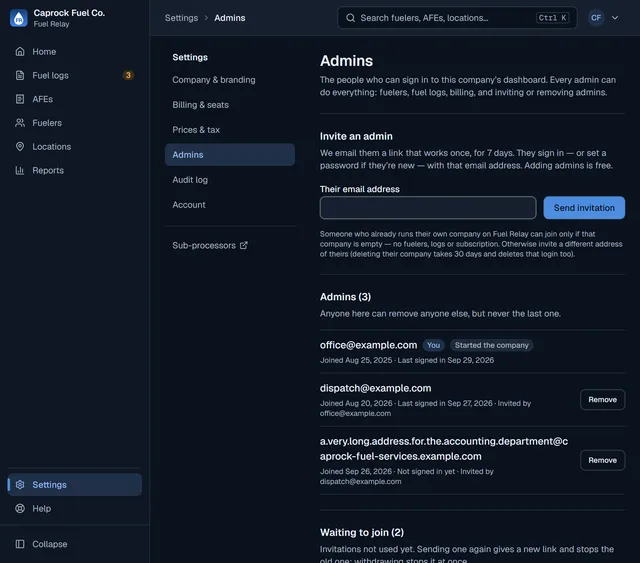The height and width of the screenshot is (563, 640).
Task: Remove the accounting department admin
Action: tap(602, 460)
